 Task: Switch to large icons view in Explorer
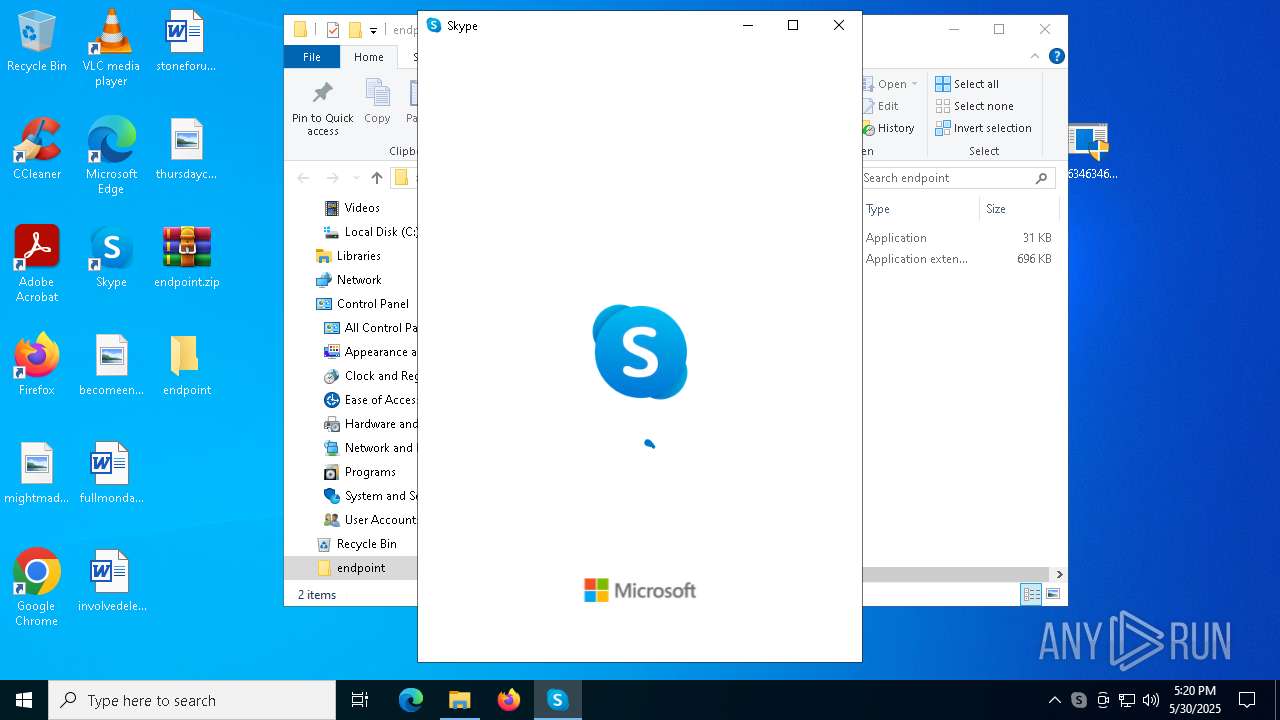tap(1052, 594)
